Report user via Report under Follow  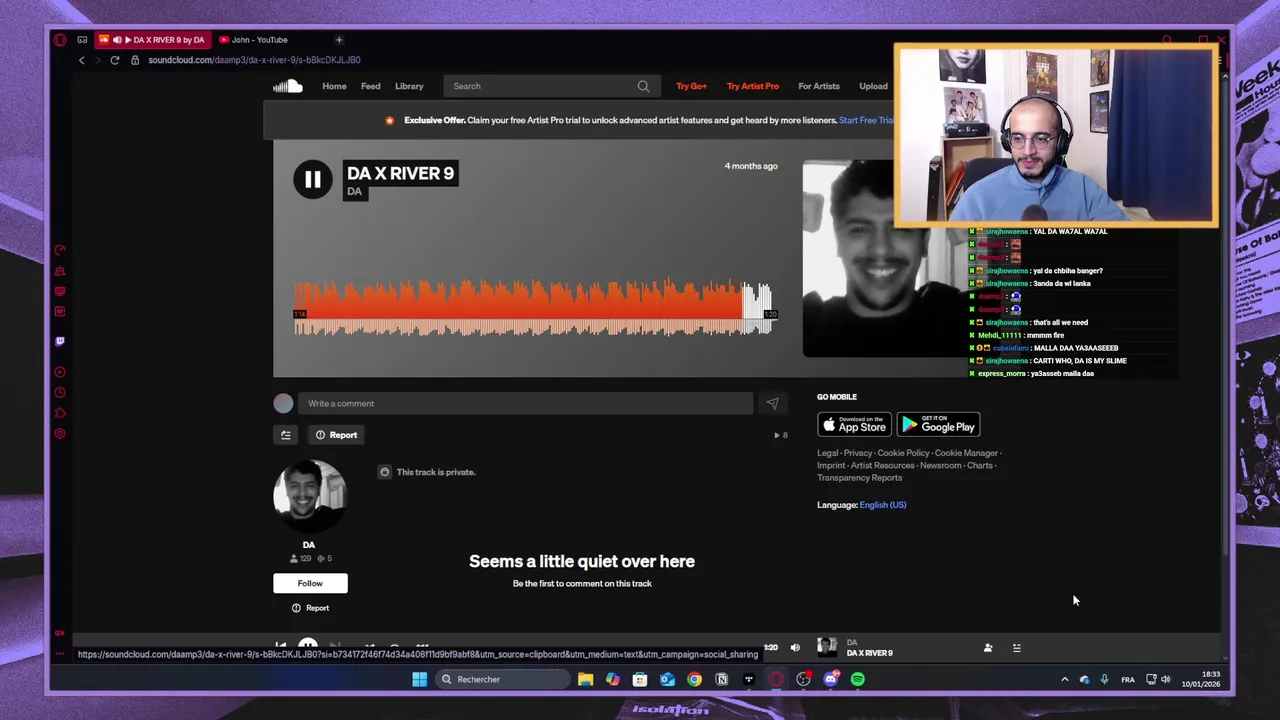(310, 608)
